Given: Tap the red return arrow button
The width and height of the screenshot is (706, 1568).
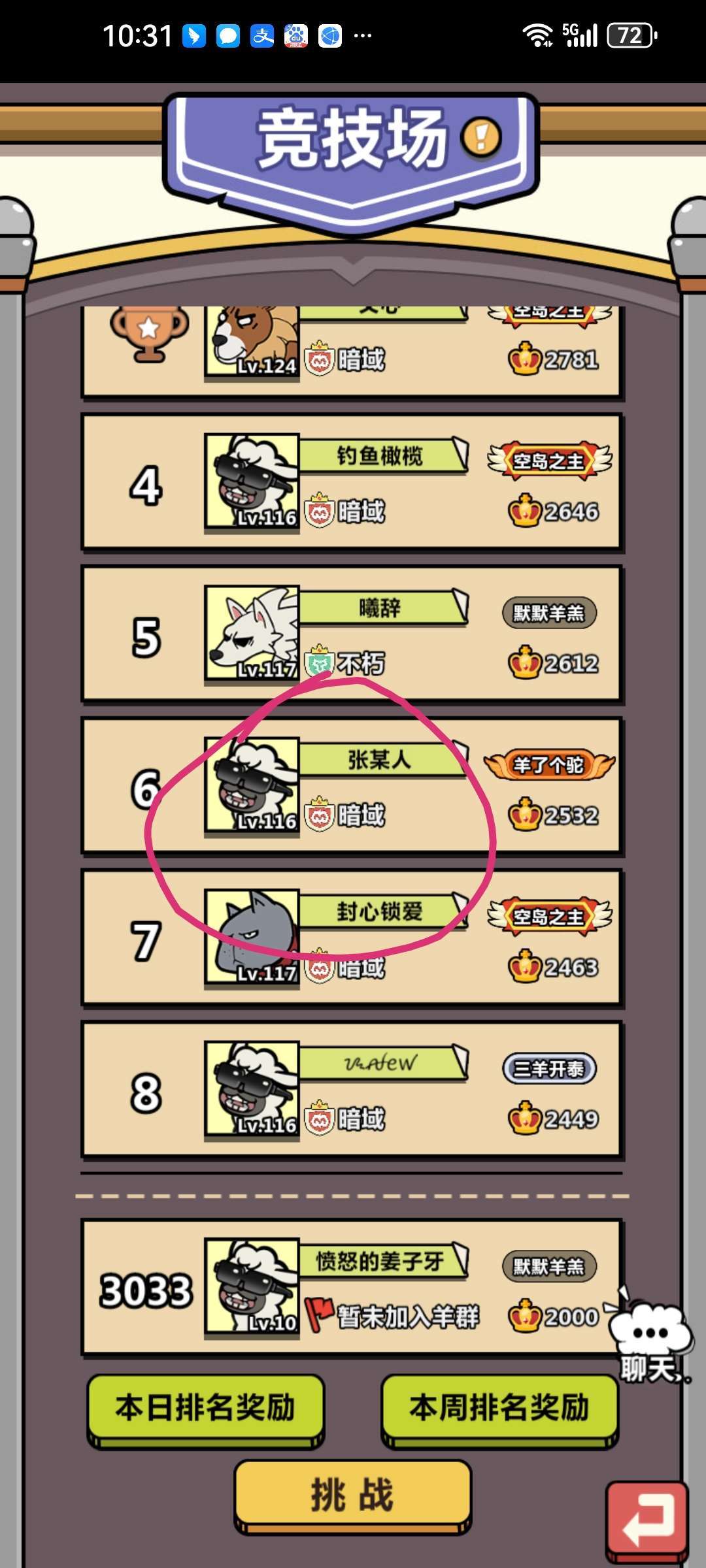Looking at the screenshot, I should (647, 1521).
